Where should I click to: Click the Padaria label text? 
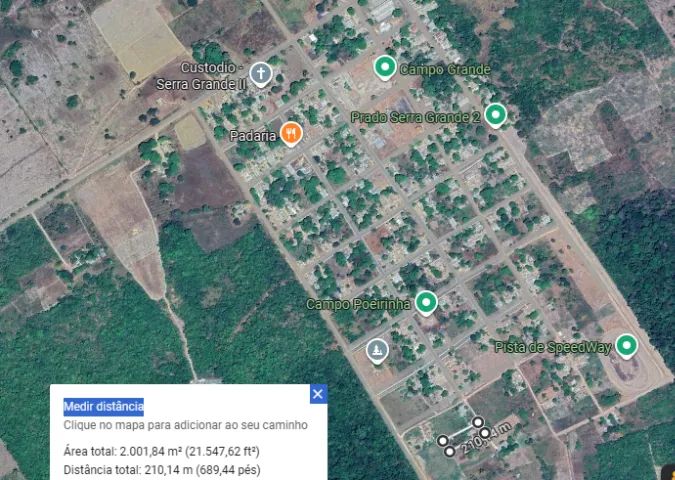[x=253, y=136]
